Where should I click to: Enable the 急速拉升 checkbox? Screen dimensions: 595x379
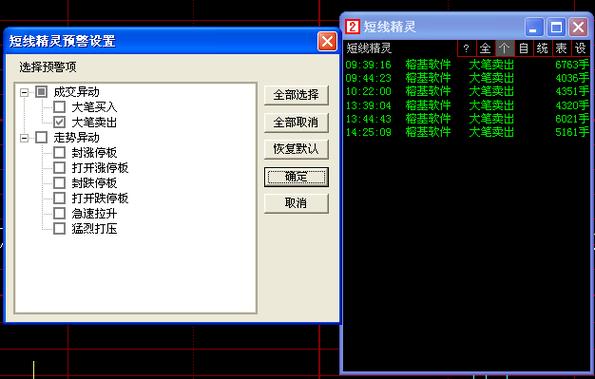(x=59, y=213)
